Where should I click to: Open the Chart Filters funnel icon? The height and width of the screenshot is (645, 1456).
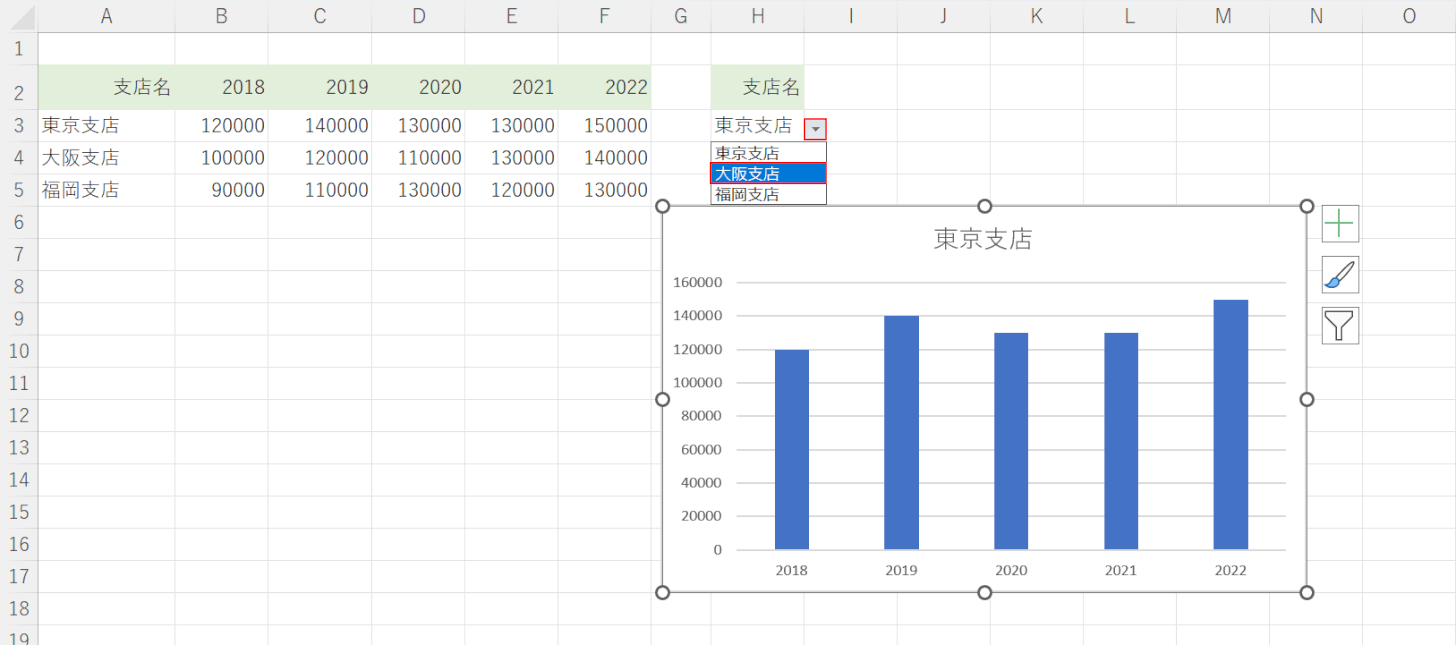(1340, 326)
